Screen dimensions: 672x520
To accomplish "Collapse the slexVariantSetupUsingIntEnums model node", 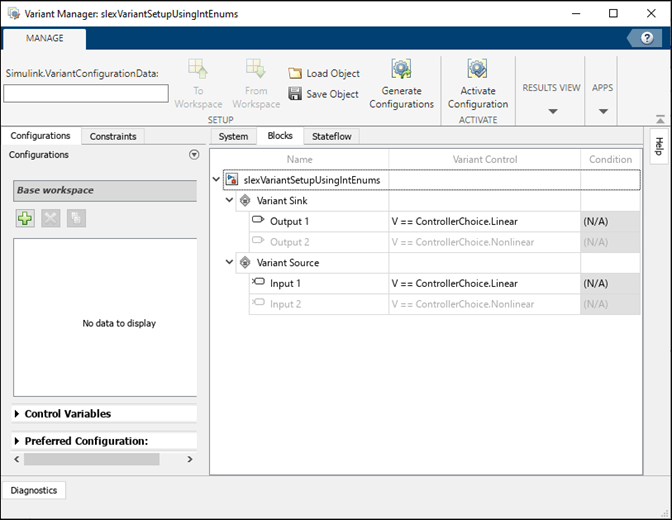I will [218, 180].
